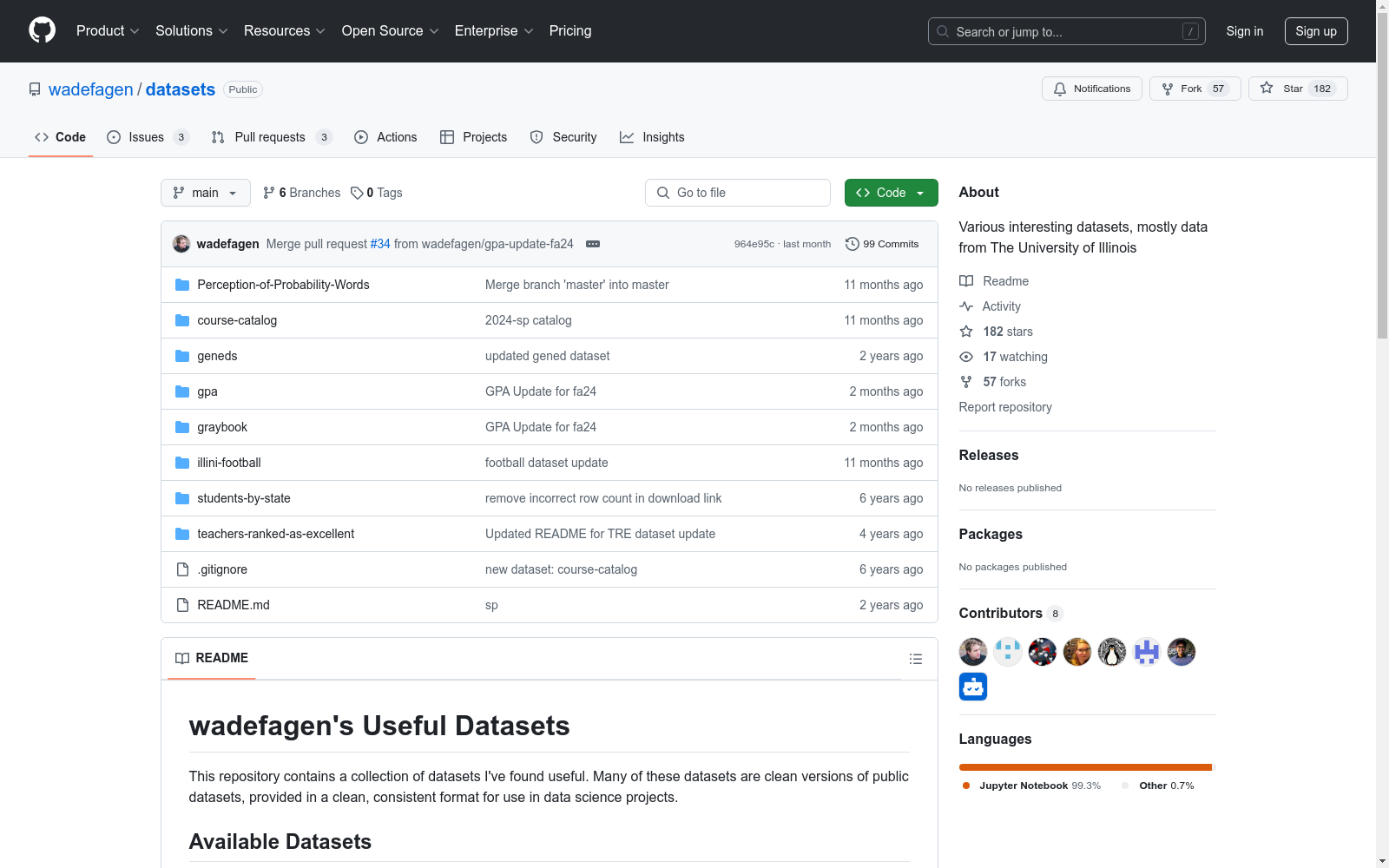The height and width of the screenshot is (868, 1389).
Task: Go to the Pricing page
Action: (x=570, y=30)
